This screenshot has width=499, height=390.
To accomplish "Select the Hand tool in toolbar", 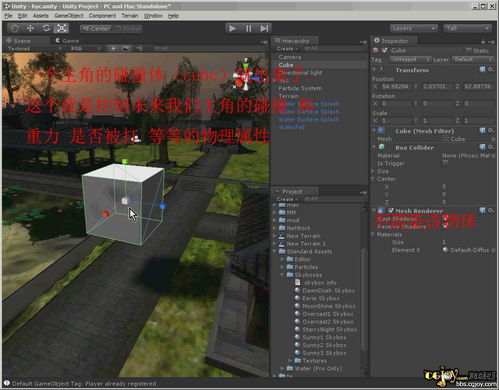I will point(14,28).
